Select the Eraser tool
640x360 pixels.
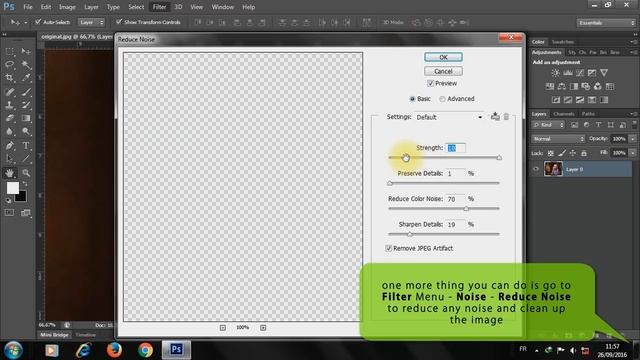click(9, 118)
